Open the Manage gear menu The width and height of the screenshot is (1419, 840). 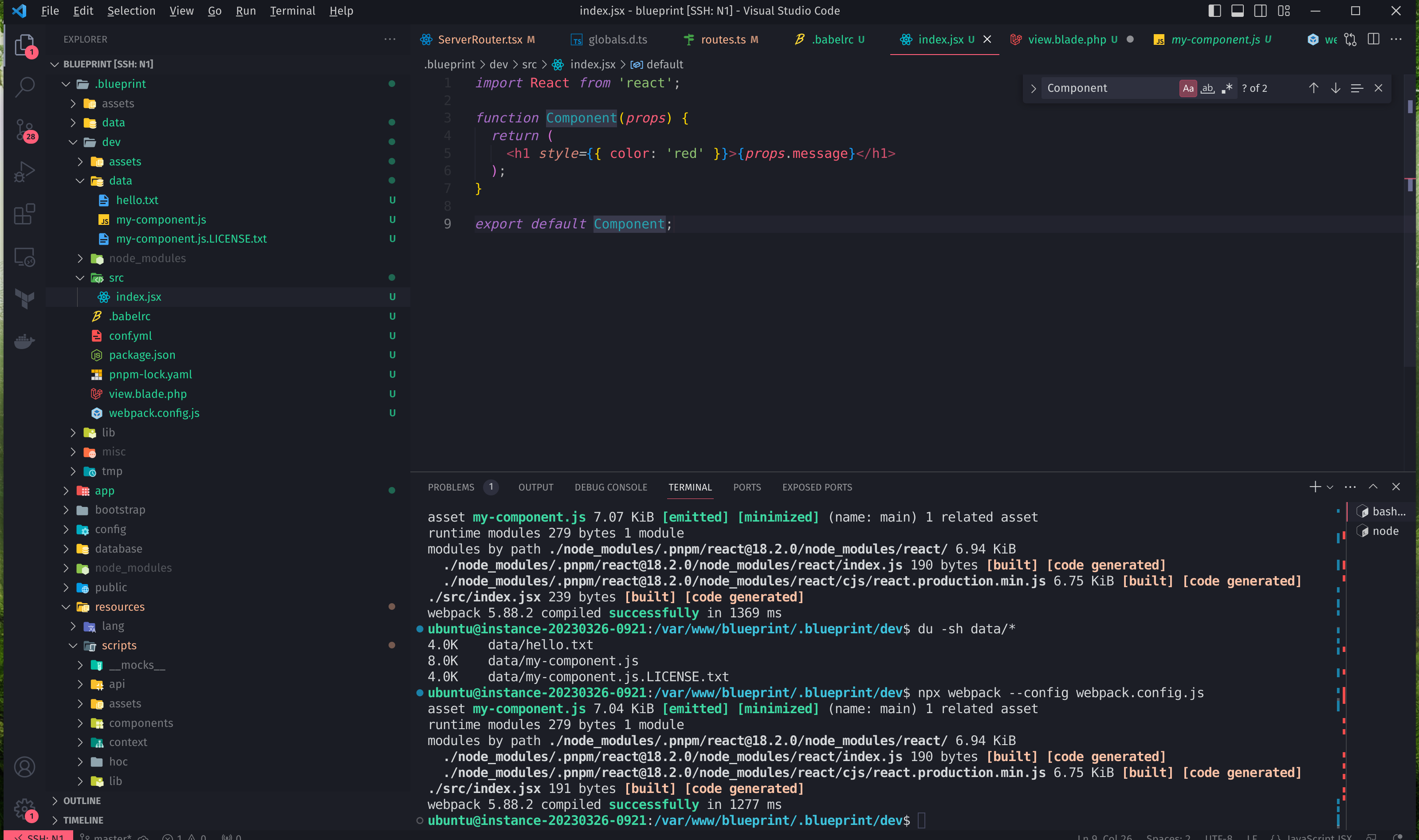pos(24,809)
